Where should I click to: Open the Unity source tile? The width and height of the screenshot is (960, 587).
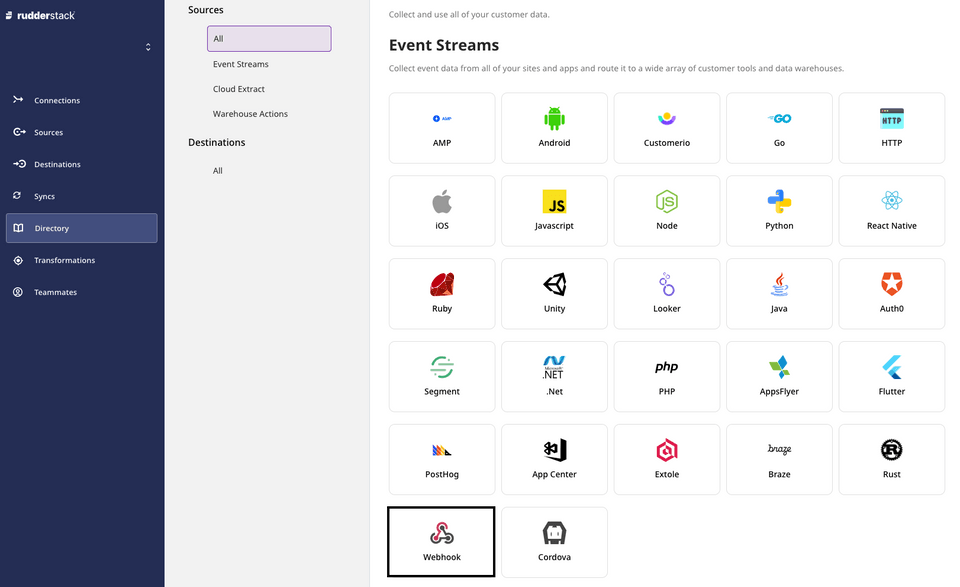[x=554, y=293]
